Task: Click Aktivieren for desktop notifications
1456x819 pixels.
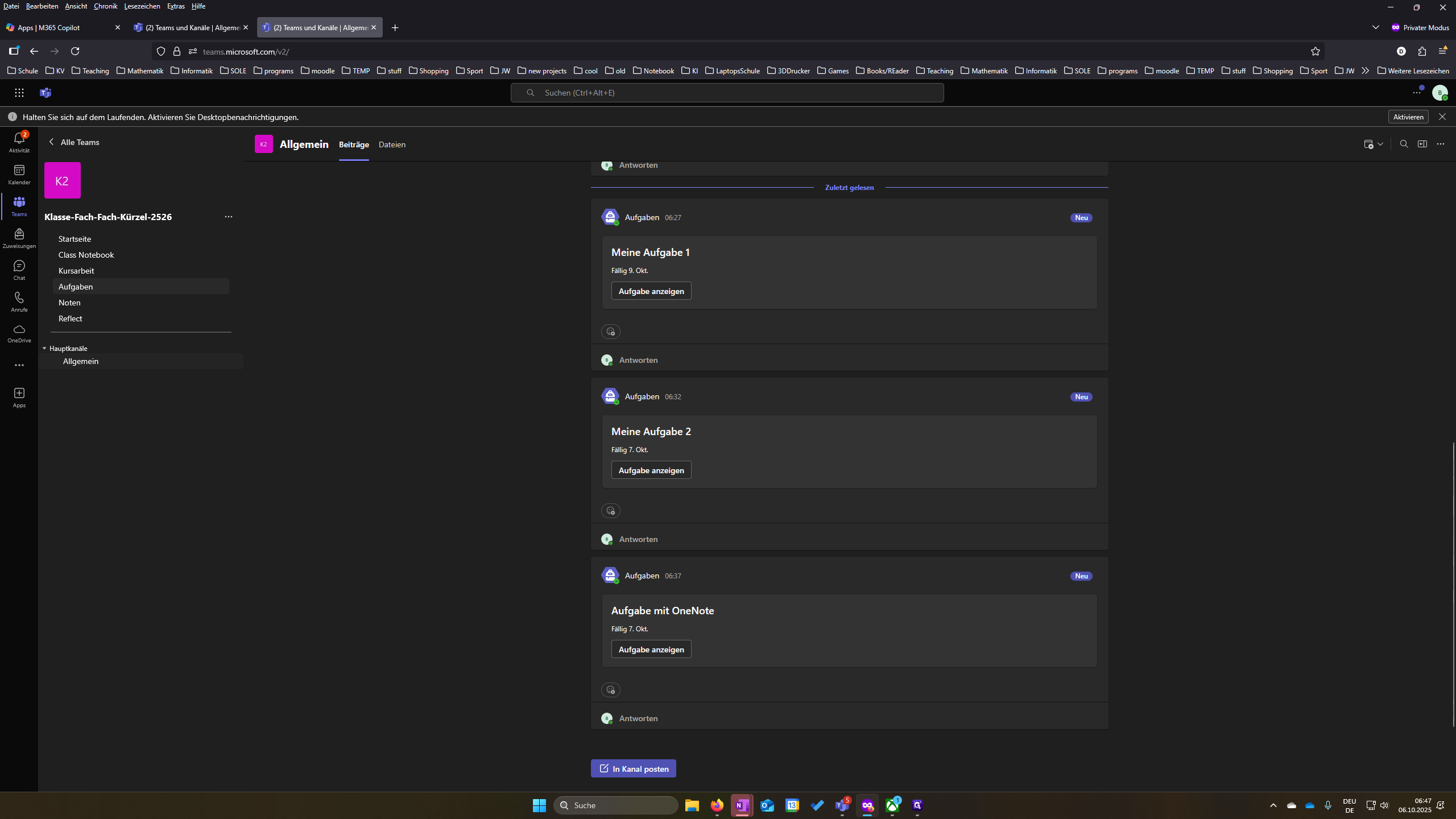Action: pyautogui.click(x=1408, y=117)
